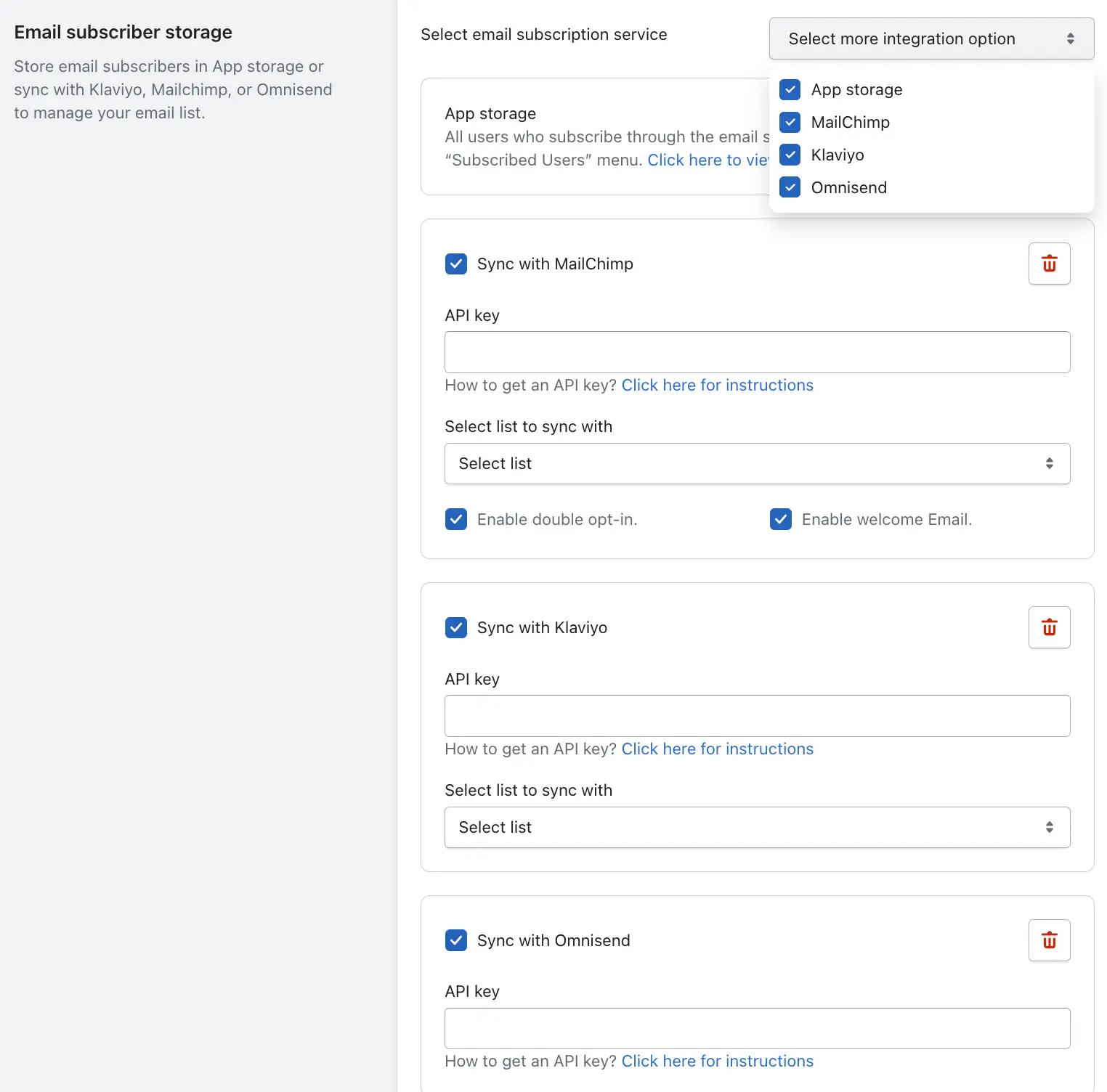Toggle Sync with Omnisend checkbox
Screen dimensions: 1107x1092
[456, 940]
